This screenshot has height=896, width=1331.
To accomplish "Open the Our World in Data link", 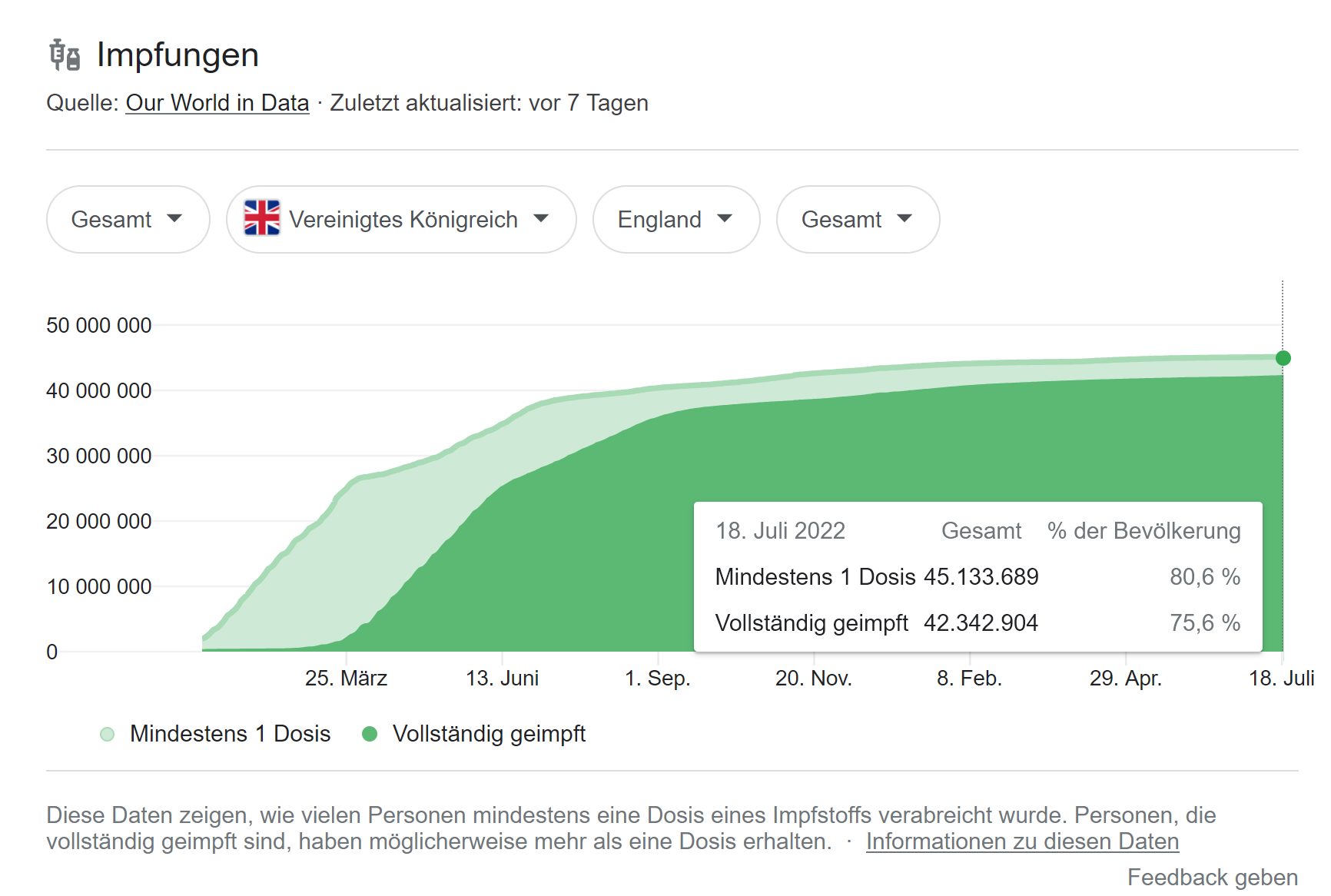I will click(217, 103).
